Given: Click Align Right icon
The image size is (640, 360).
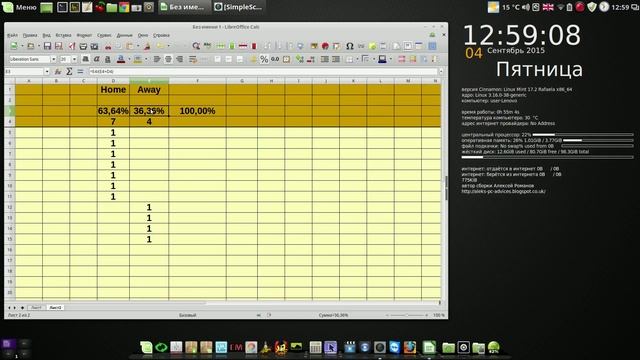Looking at the screenshot, I should click(x=180, y=60).
